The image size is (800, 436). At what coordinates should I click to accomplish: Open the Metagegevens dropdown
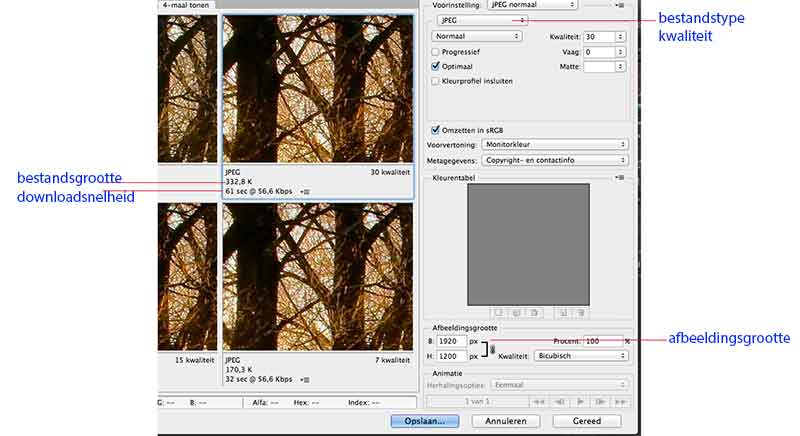coord(555,160)
